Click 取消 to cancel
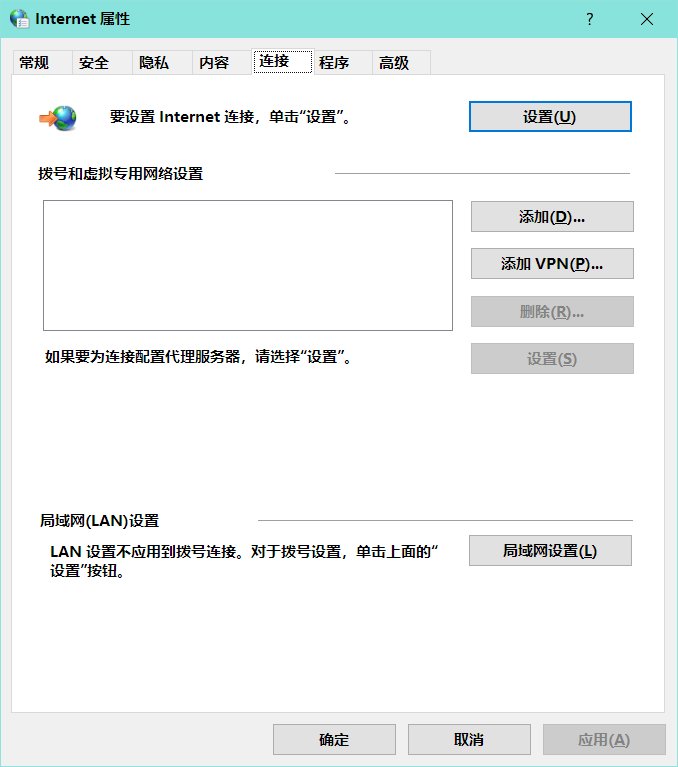 [469, 739]
